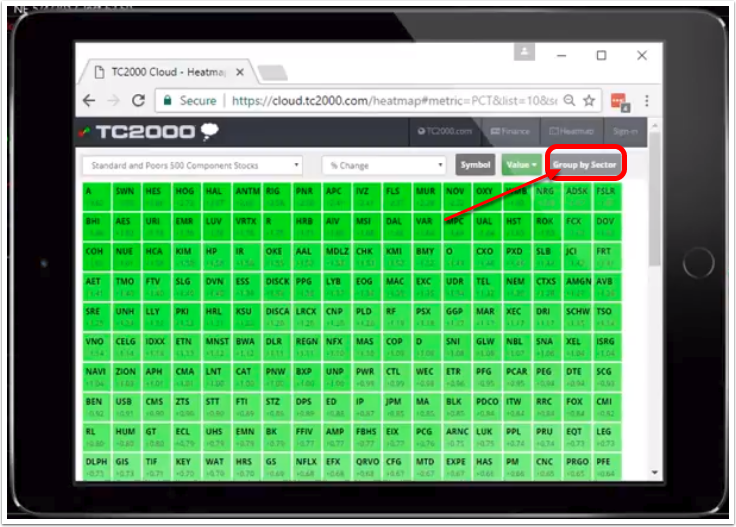Click the page vertical scrollbar thumb
736x527 pixels.
point(655,199)
